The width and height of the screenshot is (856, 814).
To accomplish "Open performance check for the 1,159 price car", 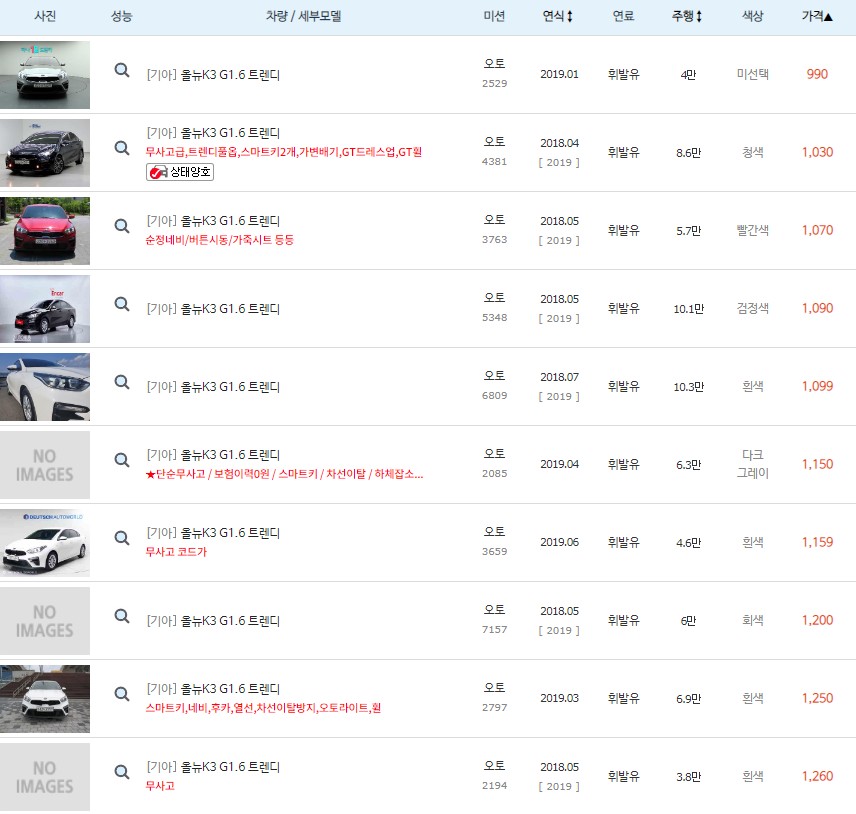I will click(122, 539).
